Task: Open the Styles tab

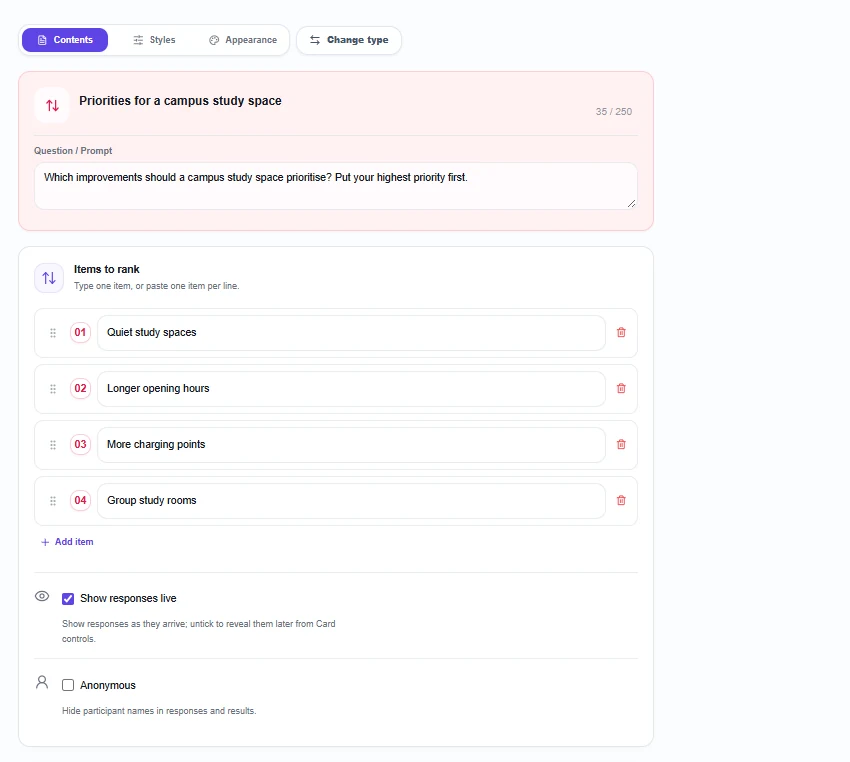Action: pyautogui.click(x=154, y=40)
